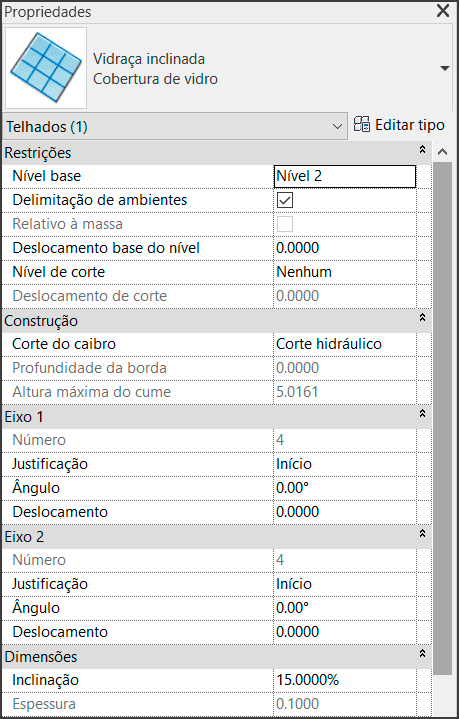Click the disabled Relativo à massa checkbox
Viewport: 459px width, 719px height.
click(x=285, y=224)
